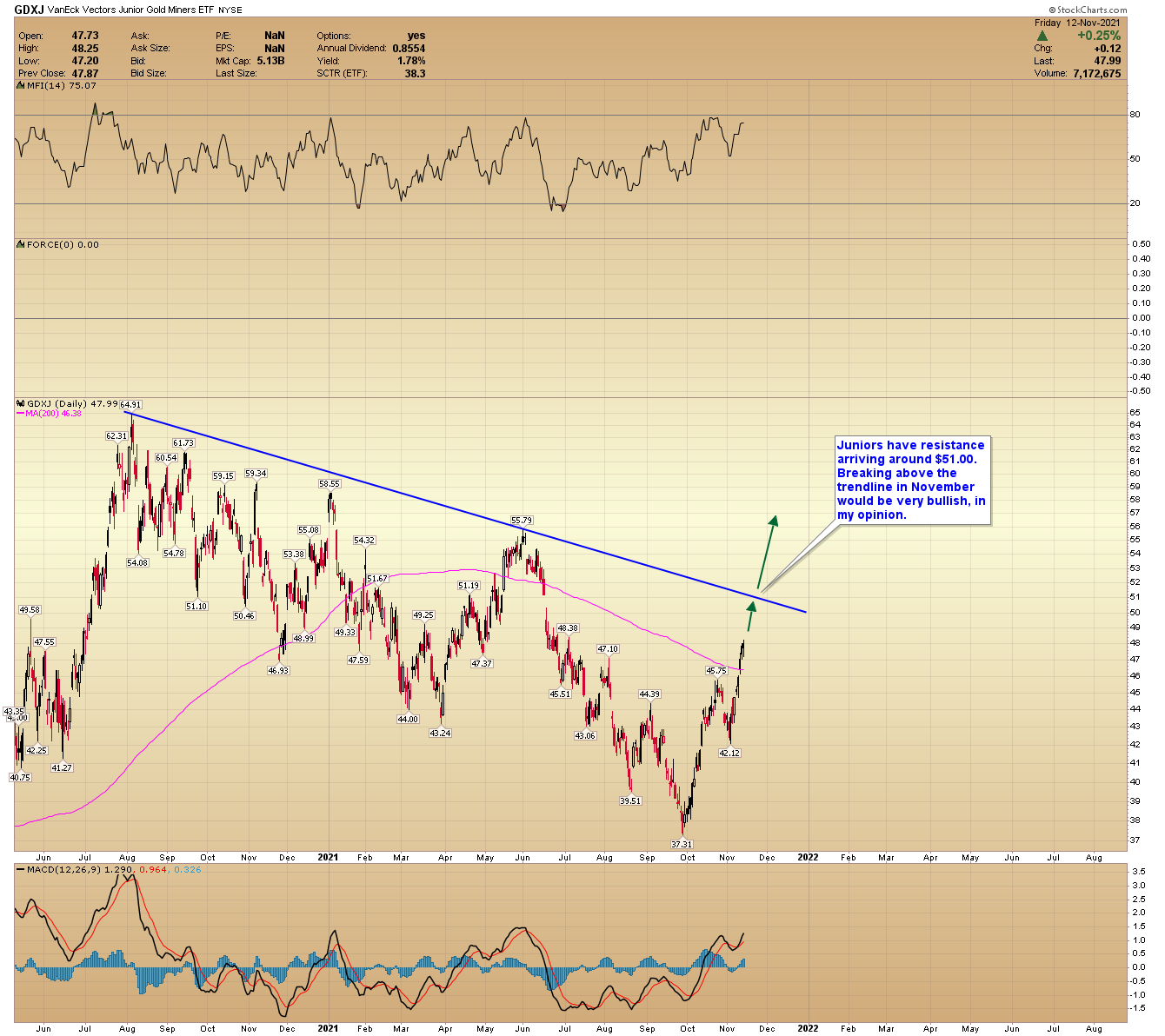Click the MFI axis level 80
This screenshot has width=1165, height=1036.
pyautogui.click(x=1135, y=115)
